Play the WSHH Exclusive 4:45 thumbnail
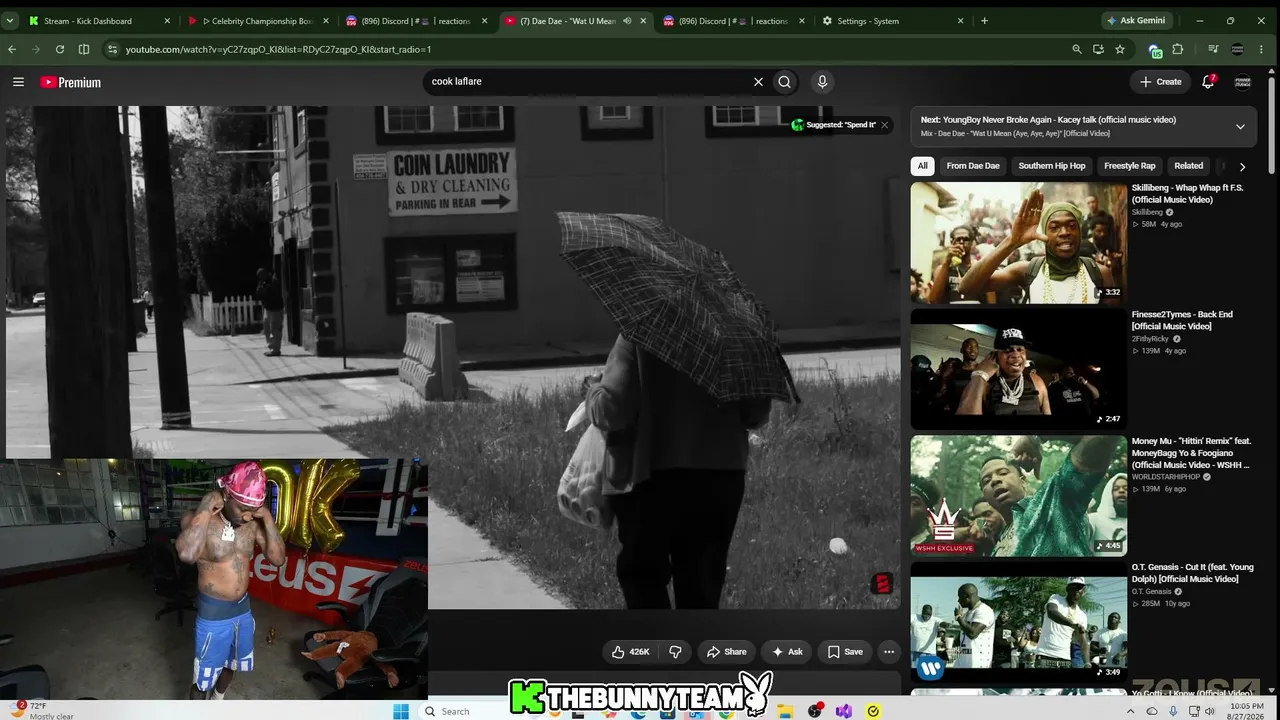This screenshot has height=720, width=1280. 1018,496
